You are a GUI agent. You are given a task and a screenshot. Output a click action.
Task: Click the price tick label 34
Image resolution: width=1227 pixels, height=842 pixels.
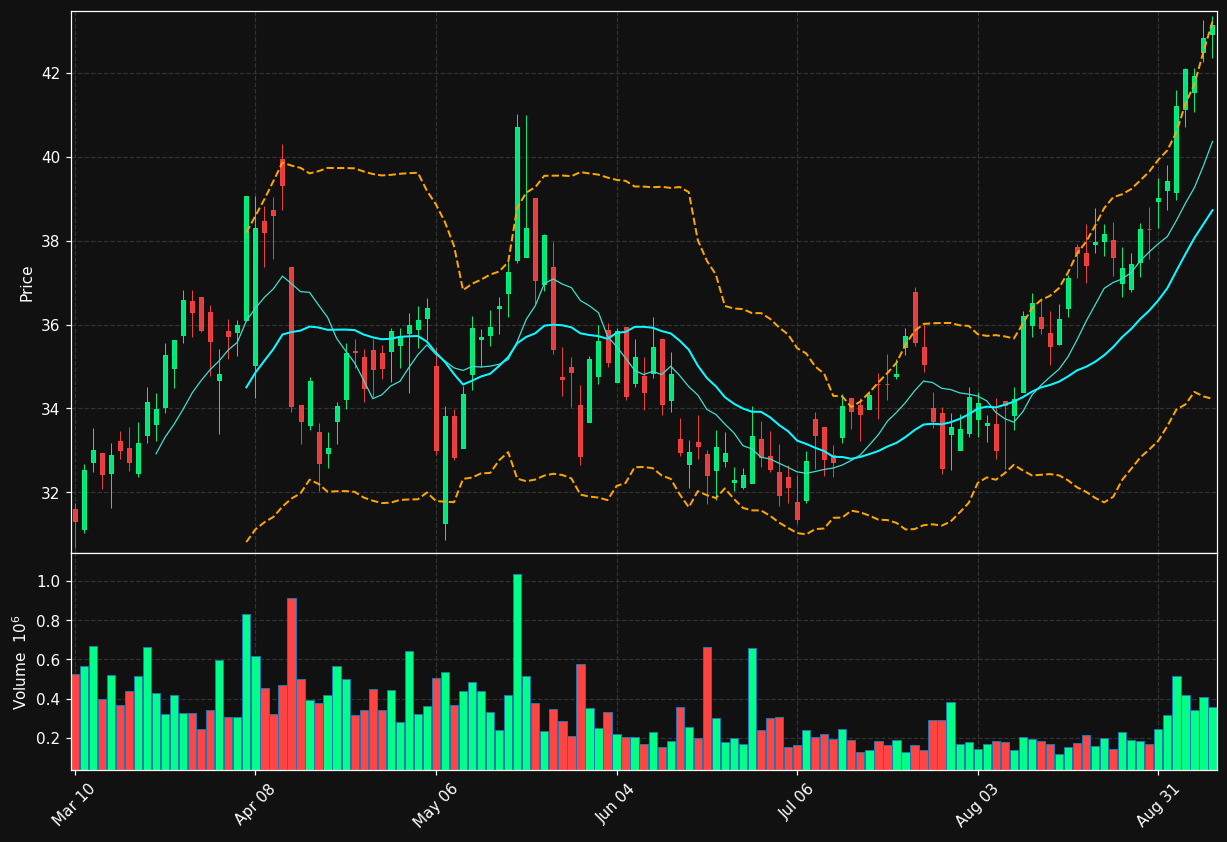coord(51,410)
